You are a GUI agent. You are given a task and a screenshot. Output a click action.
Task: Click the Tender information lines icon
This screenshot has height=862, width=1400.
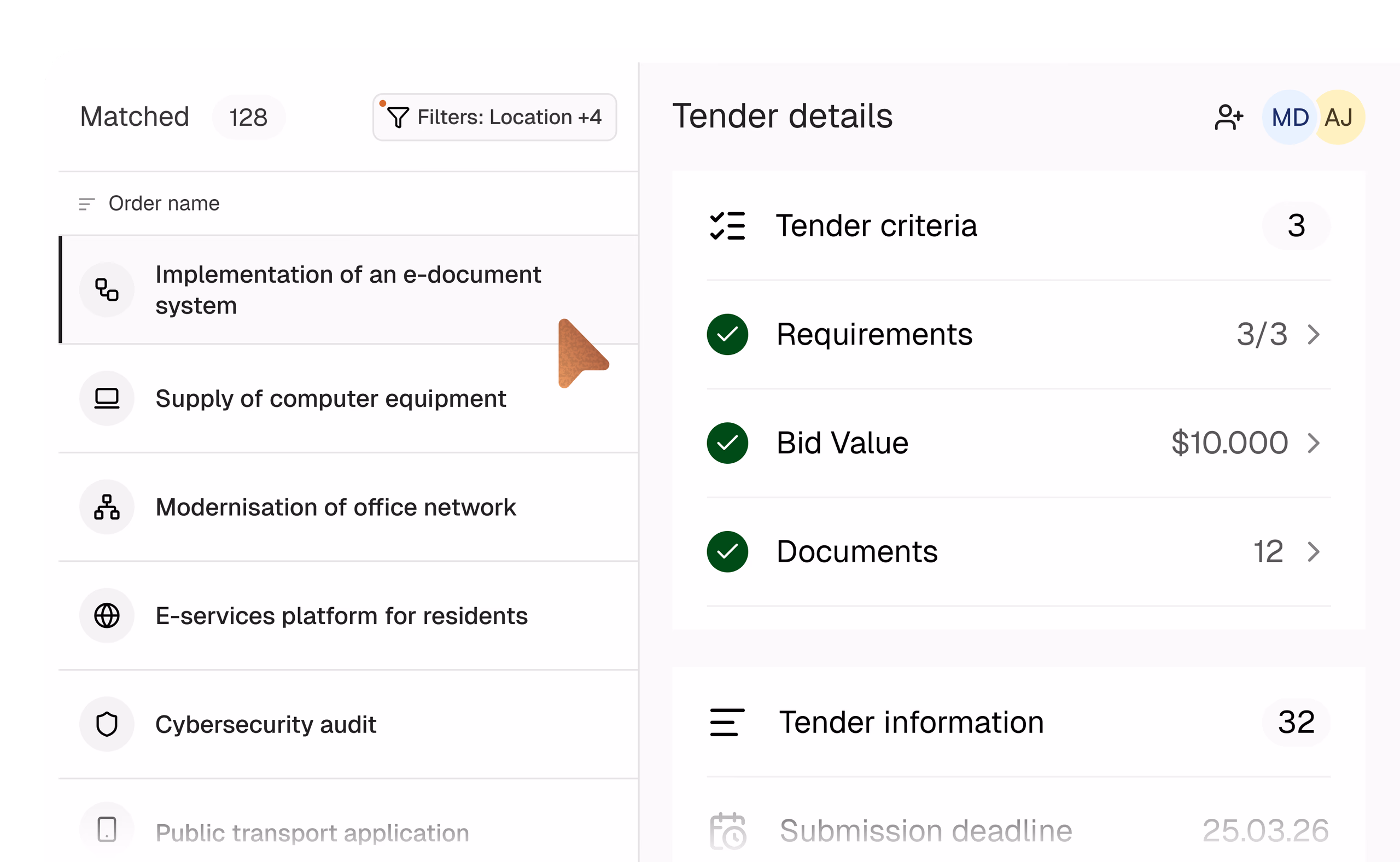[x=727, y=723]
